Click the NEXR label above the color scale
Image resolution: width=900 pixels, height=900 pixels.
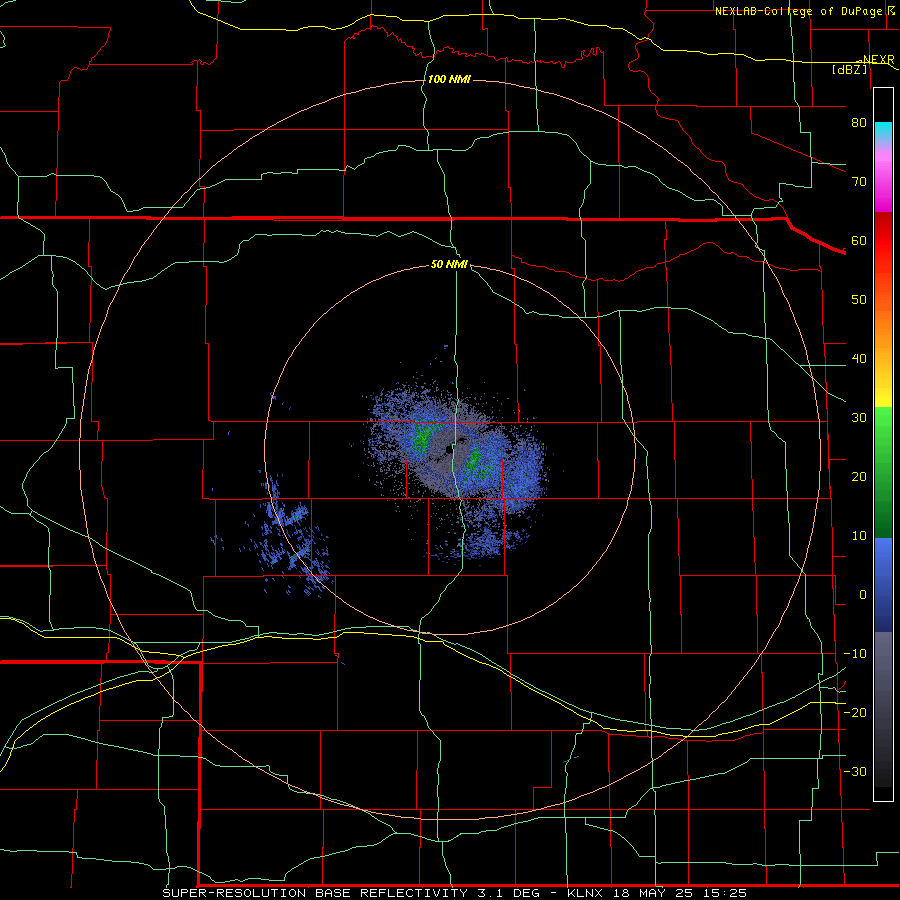[x=878, y=59]
